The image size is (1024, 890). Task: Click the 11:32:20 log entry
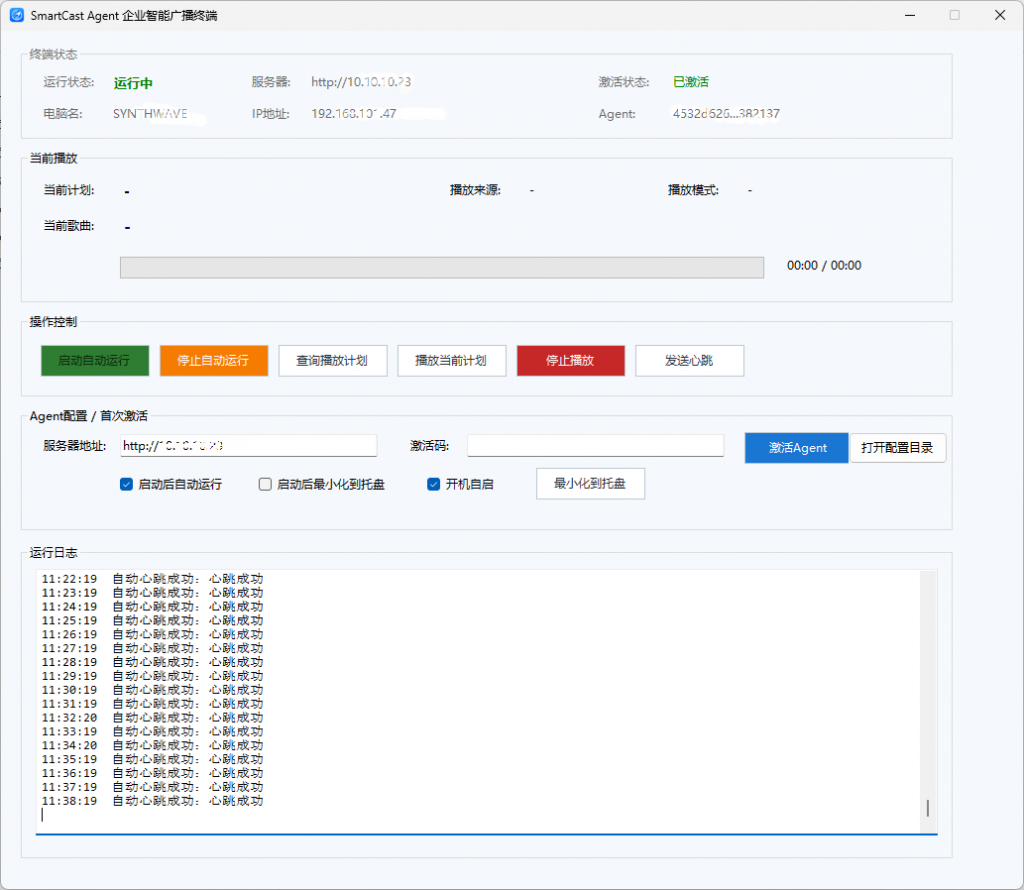(x=153, y=718)
